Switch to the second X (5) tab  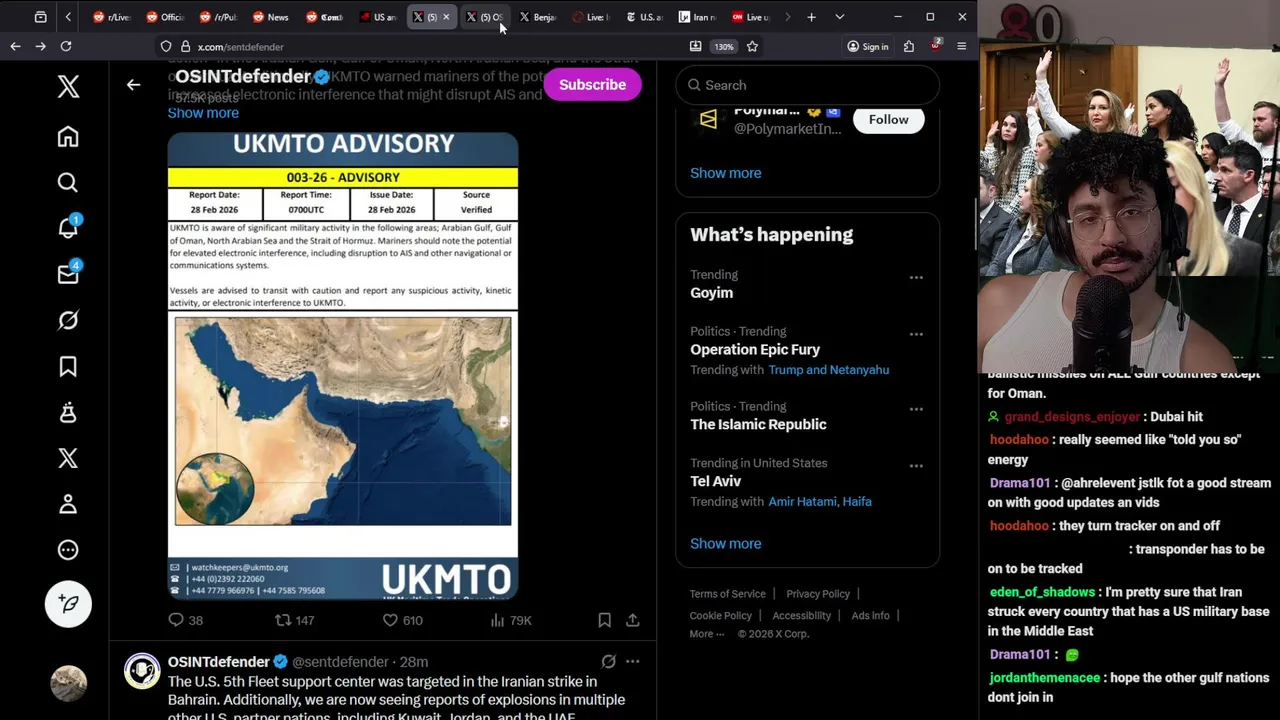coord(484,17)
